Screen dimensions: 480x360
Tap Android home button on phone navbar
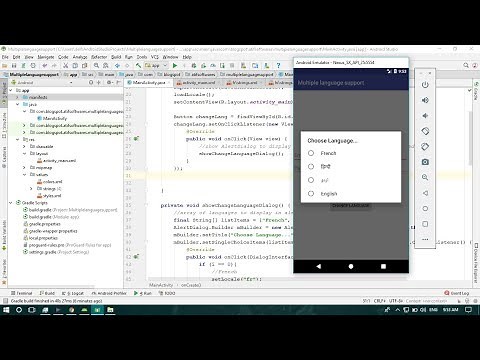point(351,266)
